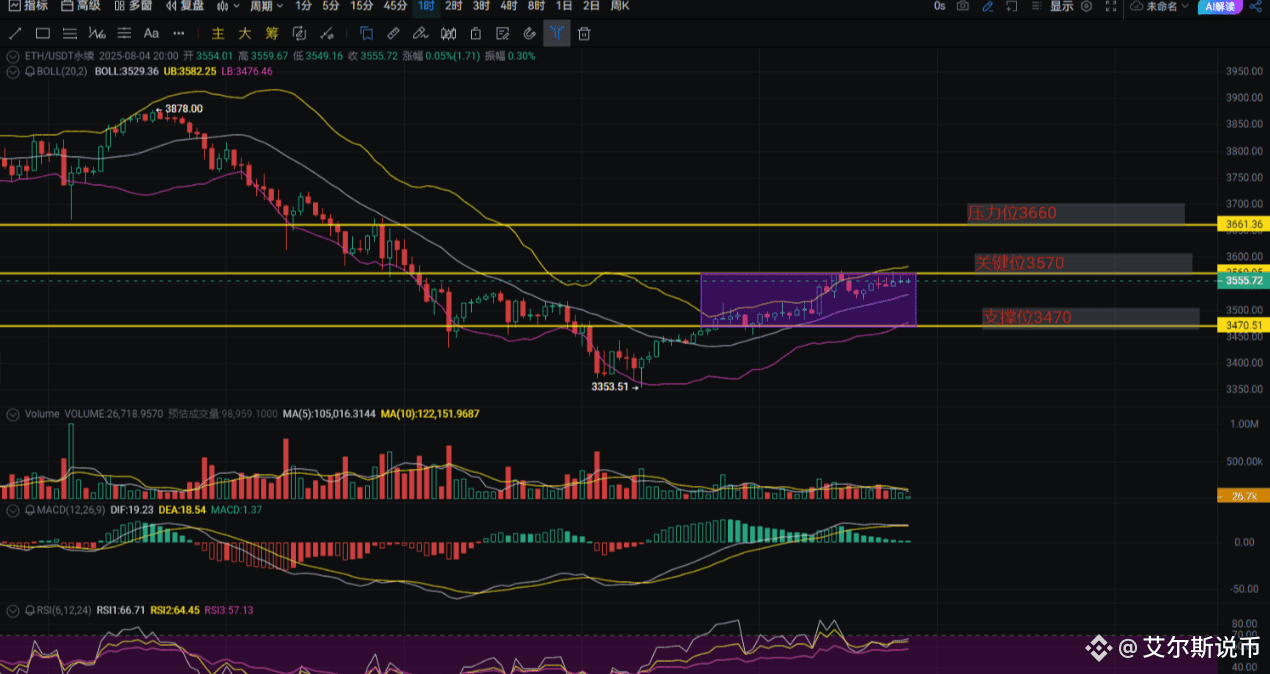The image size is (1270, 674).
Task: Click the candlestick pattern tool icon
Action: (448, 33)
